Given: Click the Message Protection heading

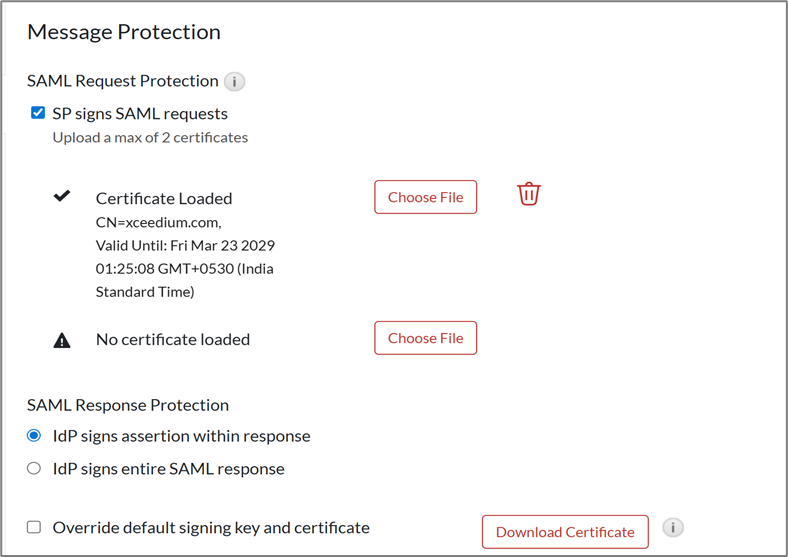Looking at the screenshot, I should pyautogui.click(x=124, y=32).
